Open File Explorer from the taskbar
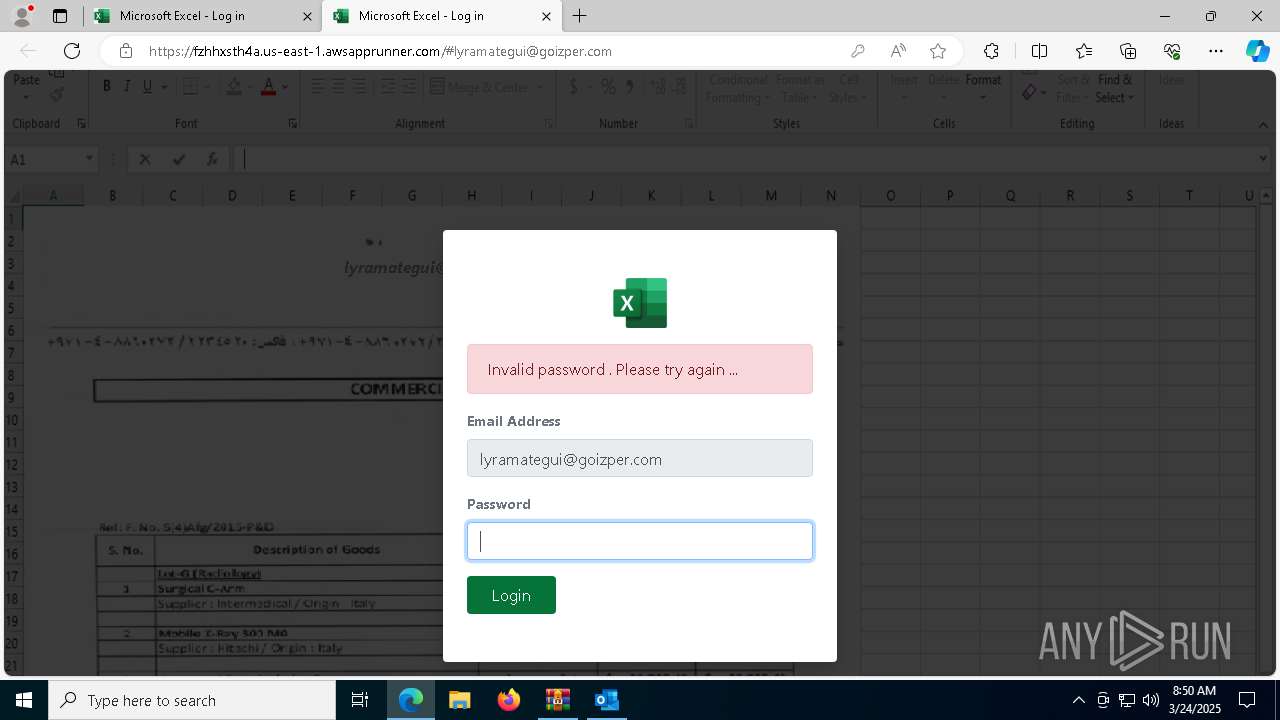Viewport: 1280px width, 720px height. pos(459,700)
